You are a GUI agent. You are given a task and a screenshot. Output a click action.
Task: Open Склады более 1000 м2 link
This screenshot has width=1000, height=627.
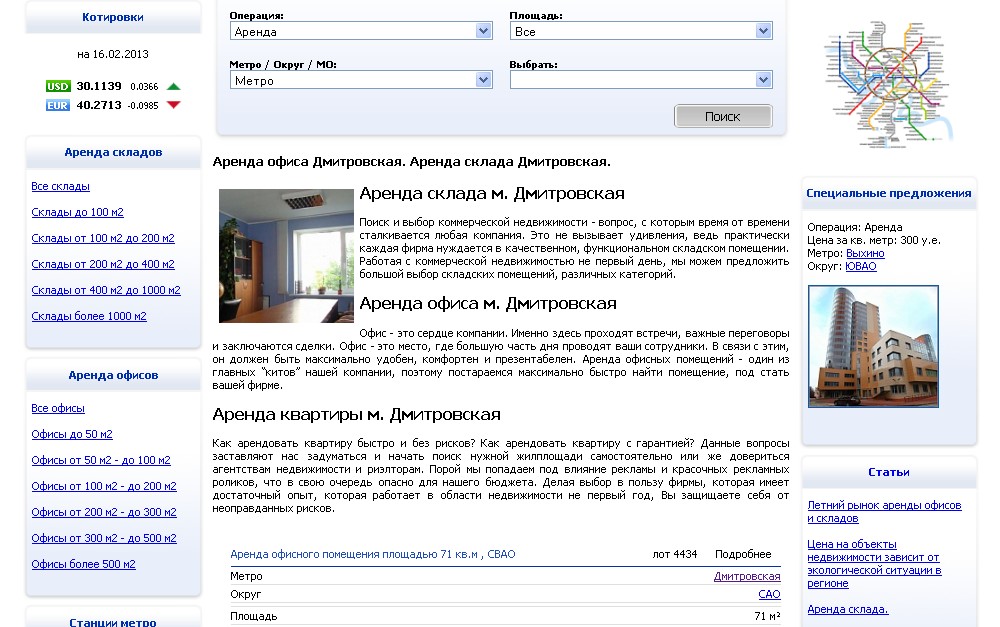click(x=89, y=316)
